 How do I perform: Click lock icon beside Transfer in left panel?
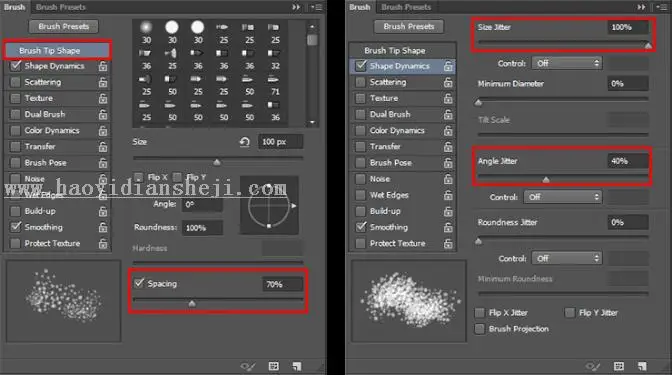point(103,147)
